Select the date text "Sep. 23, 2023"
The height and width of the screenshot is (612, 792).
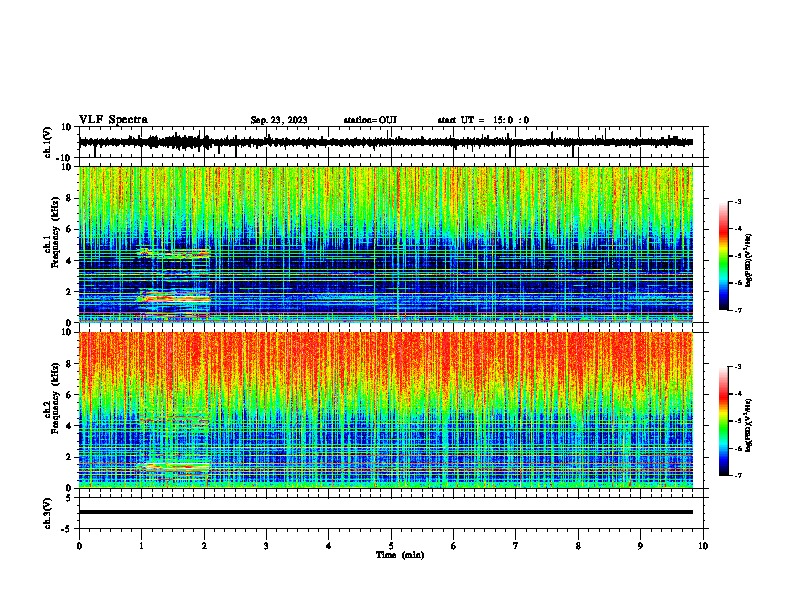[x=279, y=120]
